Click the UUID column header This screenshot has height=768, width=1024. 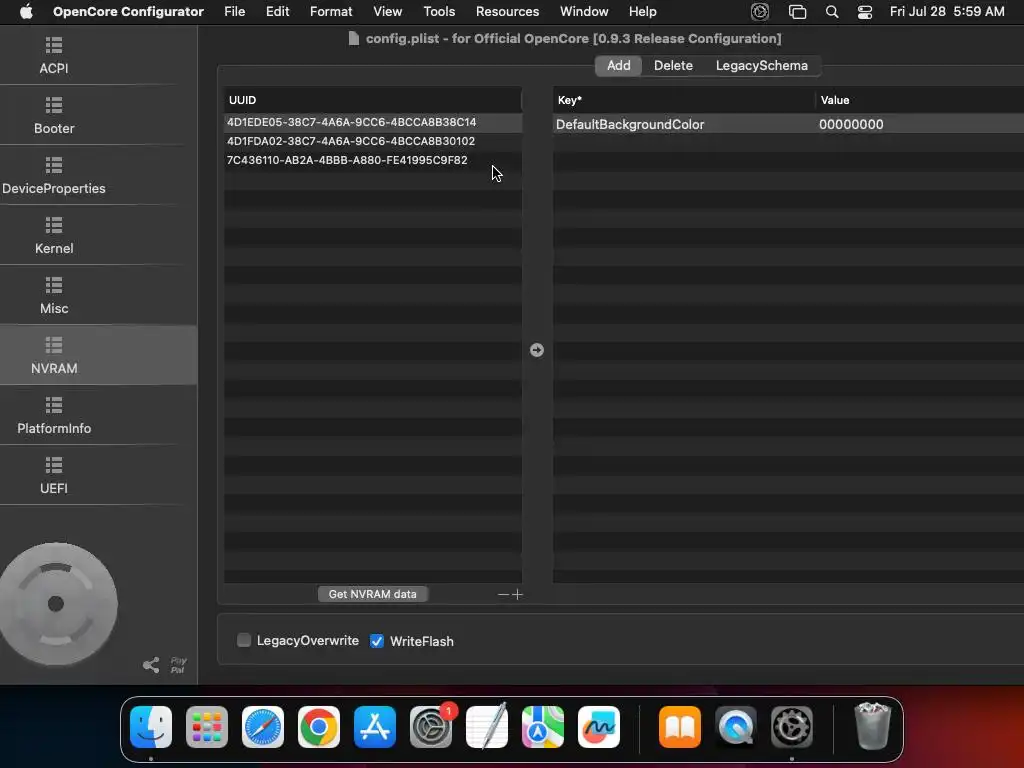(x=372, y=100)
